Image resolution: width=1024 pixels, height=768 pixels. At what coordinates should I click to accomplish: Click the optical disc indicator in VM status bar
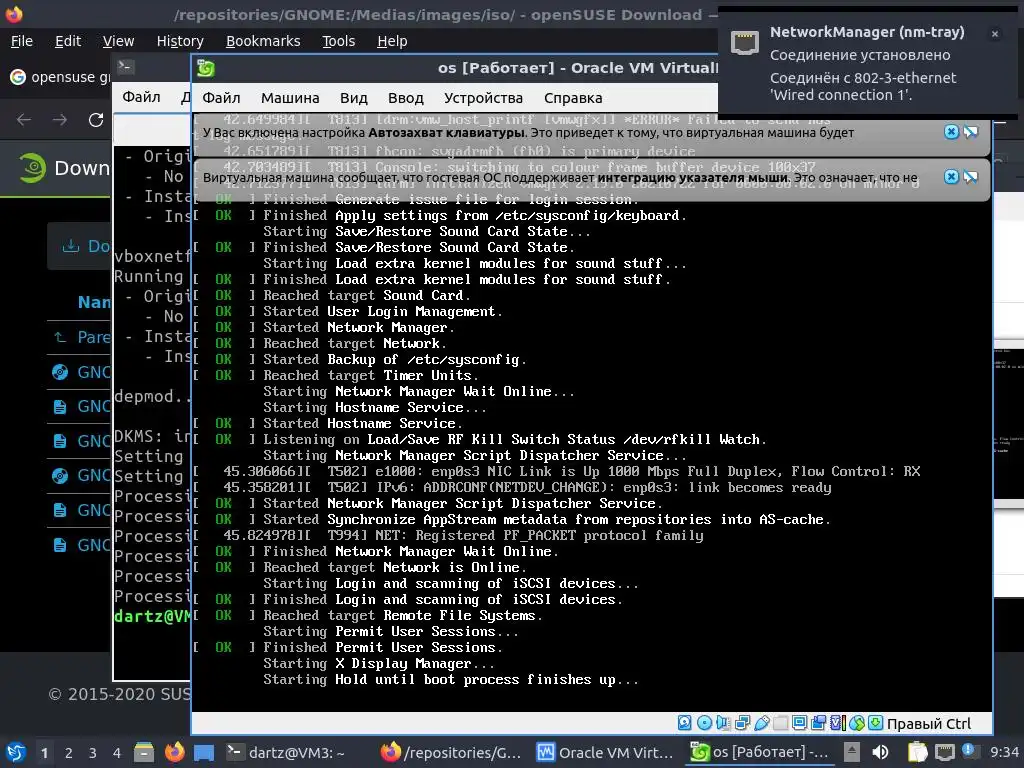point(704,723)
